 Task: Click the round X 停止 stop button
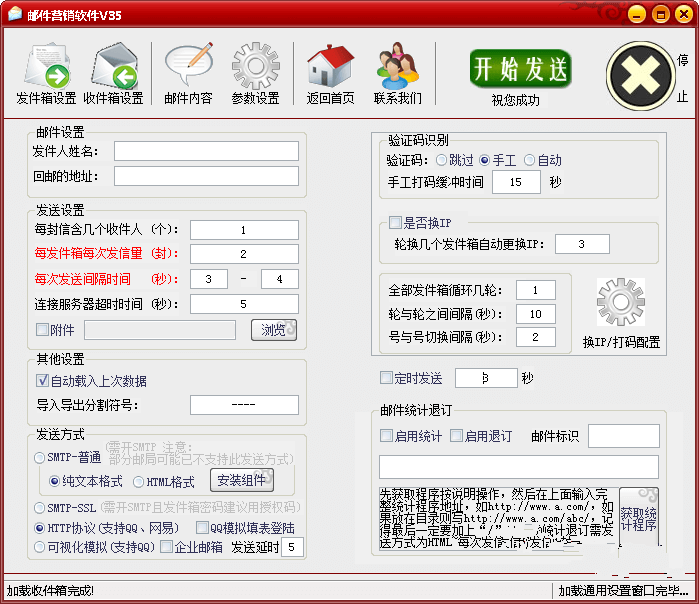pos(641,76)
